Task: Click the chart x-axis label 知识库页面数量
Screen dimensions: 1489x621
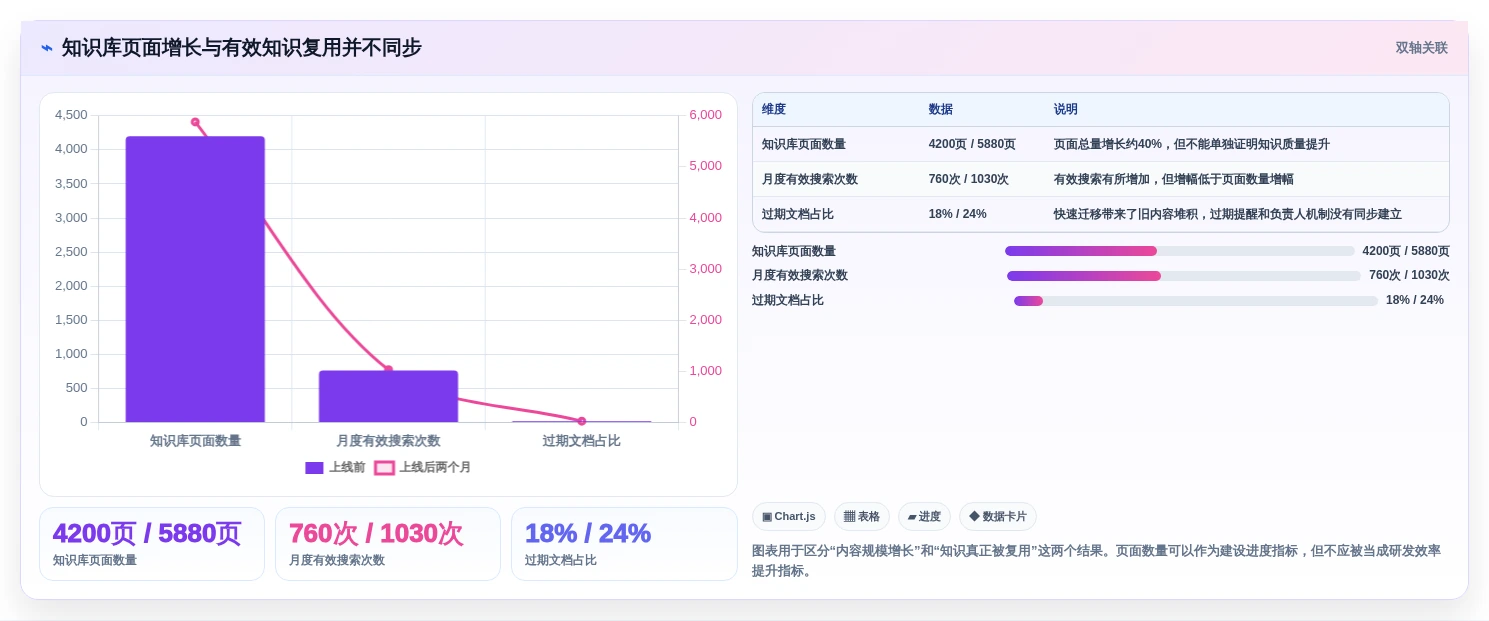Action: (195, 440)
